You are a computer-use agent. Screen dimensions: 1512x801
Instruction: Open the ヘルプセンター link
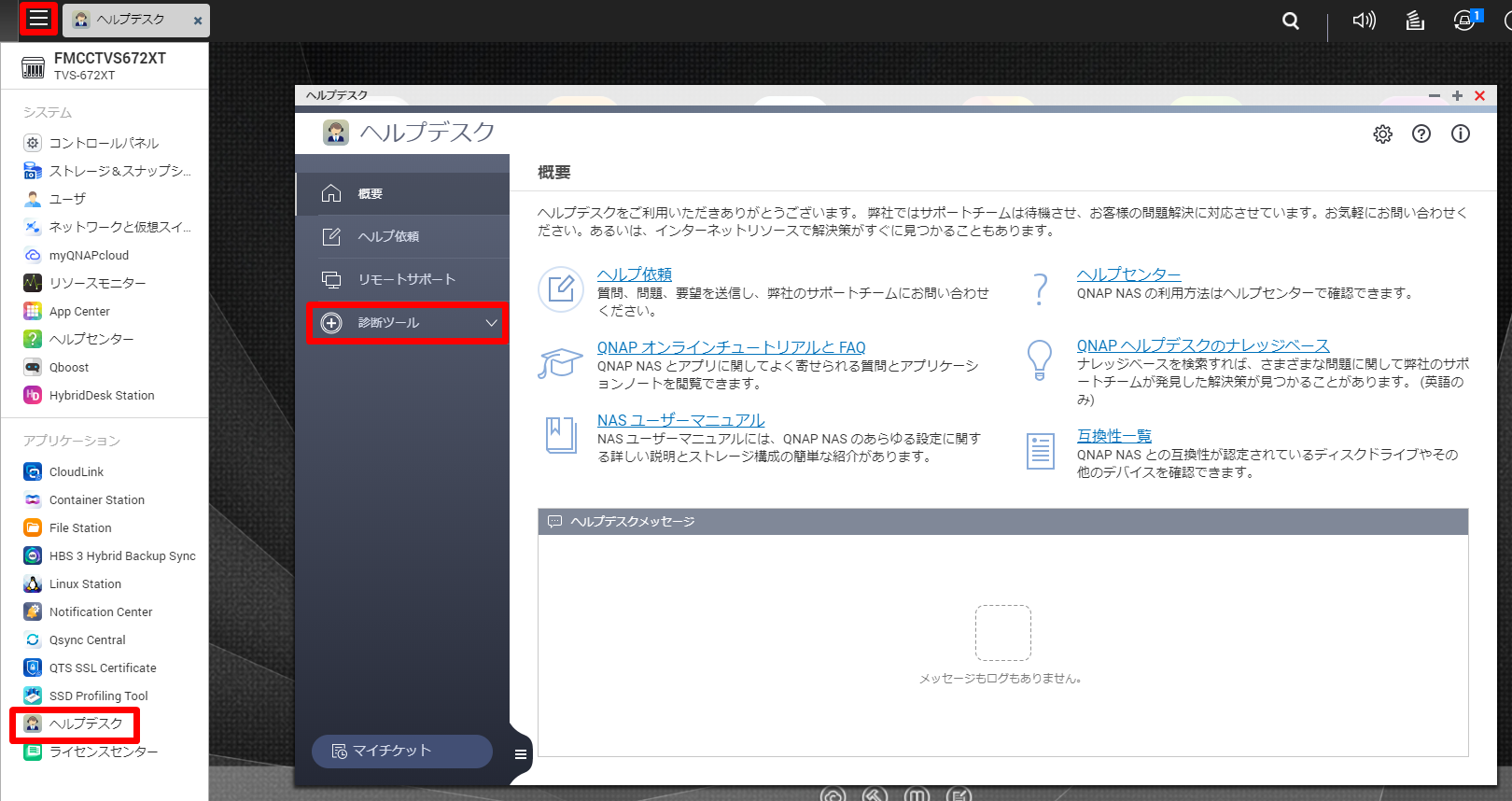(1128, 274)
